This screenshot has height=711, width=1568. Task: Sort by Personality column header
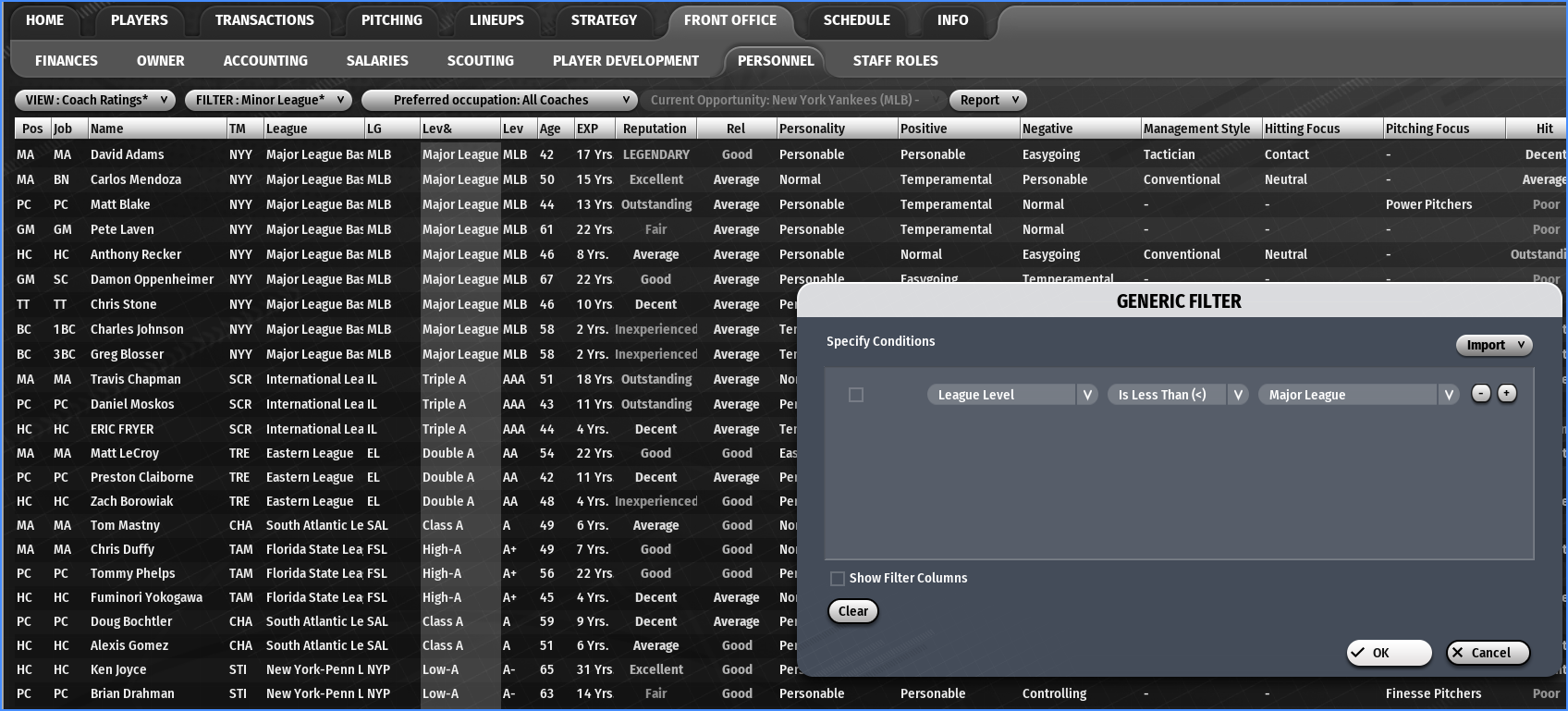click(836, 129)
